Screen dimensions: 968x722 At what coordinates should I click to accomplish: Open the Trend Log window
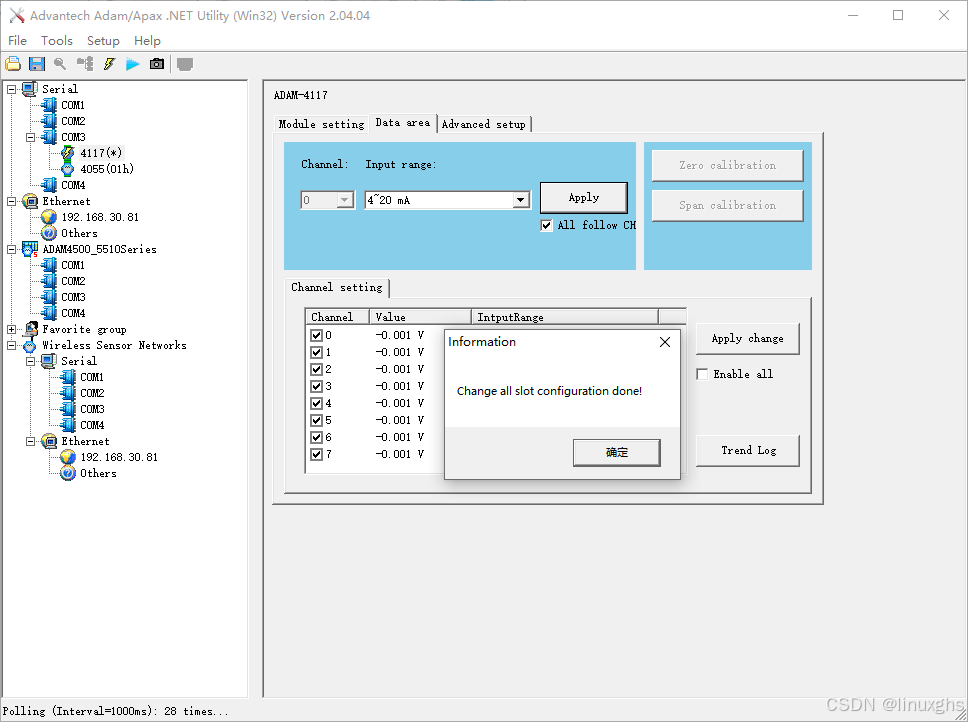[x=747, y=450]
